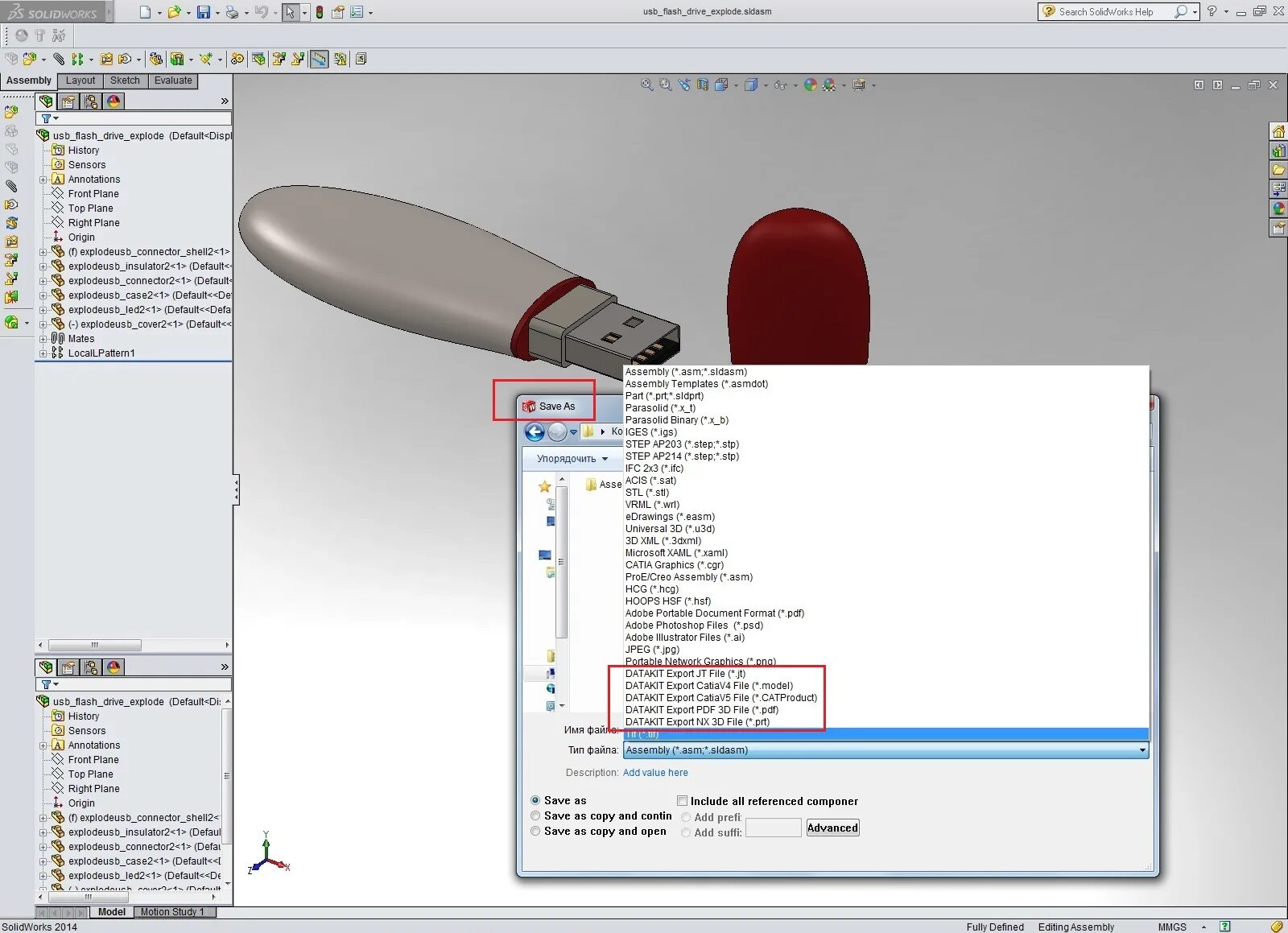Screen dimensions: 1288x933
Task: Open the dropdown arrow beside the Save icon
Action: coord(217,13)
